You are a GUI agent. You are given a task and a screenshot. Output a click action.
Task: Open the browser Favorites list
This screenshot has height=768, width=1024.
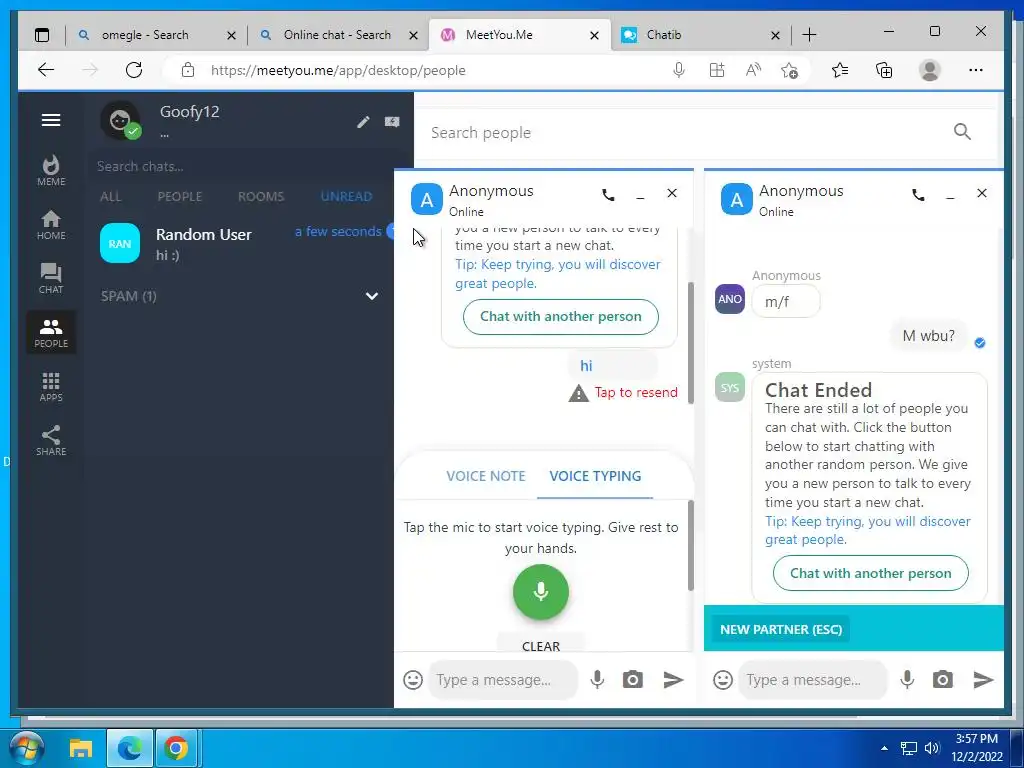(840, 71)
